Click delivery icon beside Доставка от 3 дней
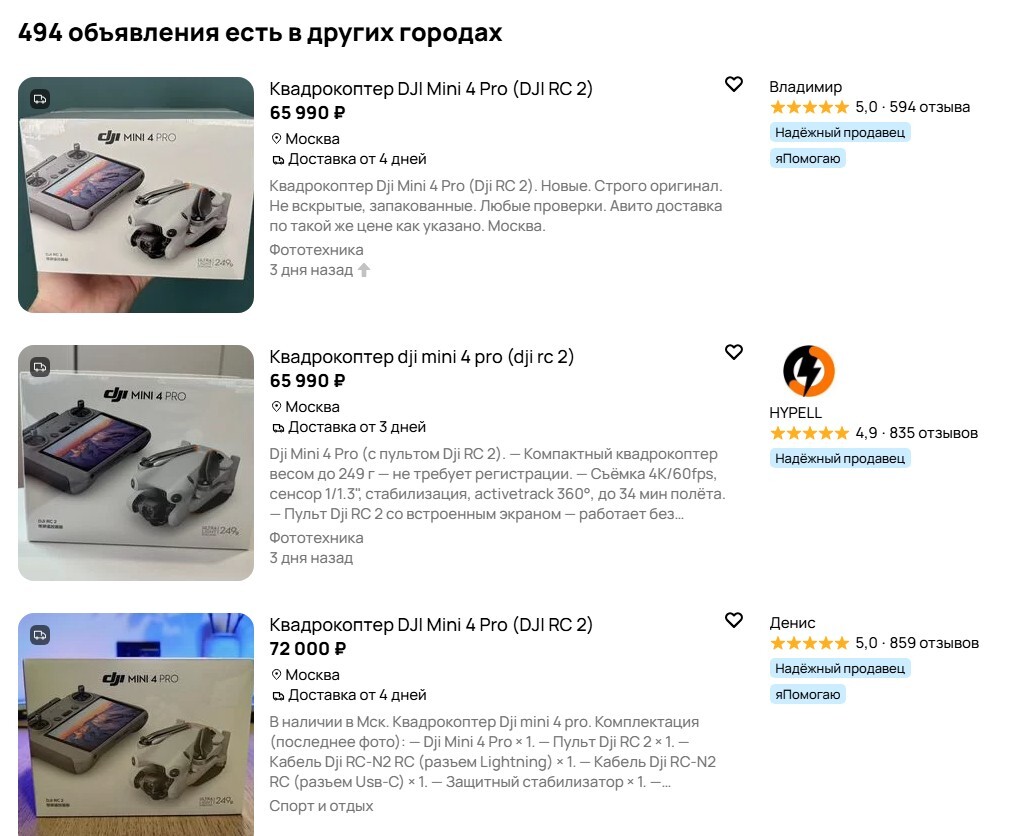This screenshot has width=1019, height=836. [277, 428]
